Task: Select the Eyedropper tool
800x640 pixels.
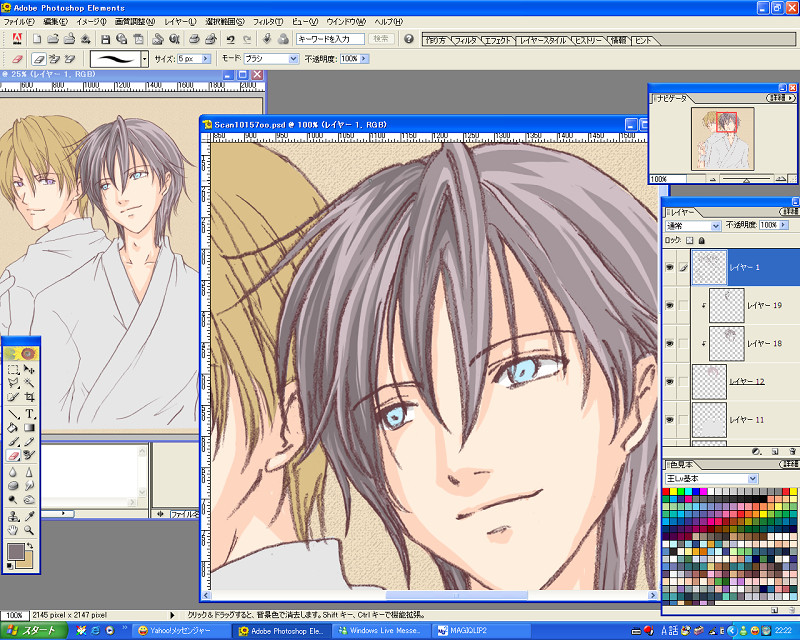Action: pyautogui.click(x=29, y=516)
